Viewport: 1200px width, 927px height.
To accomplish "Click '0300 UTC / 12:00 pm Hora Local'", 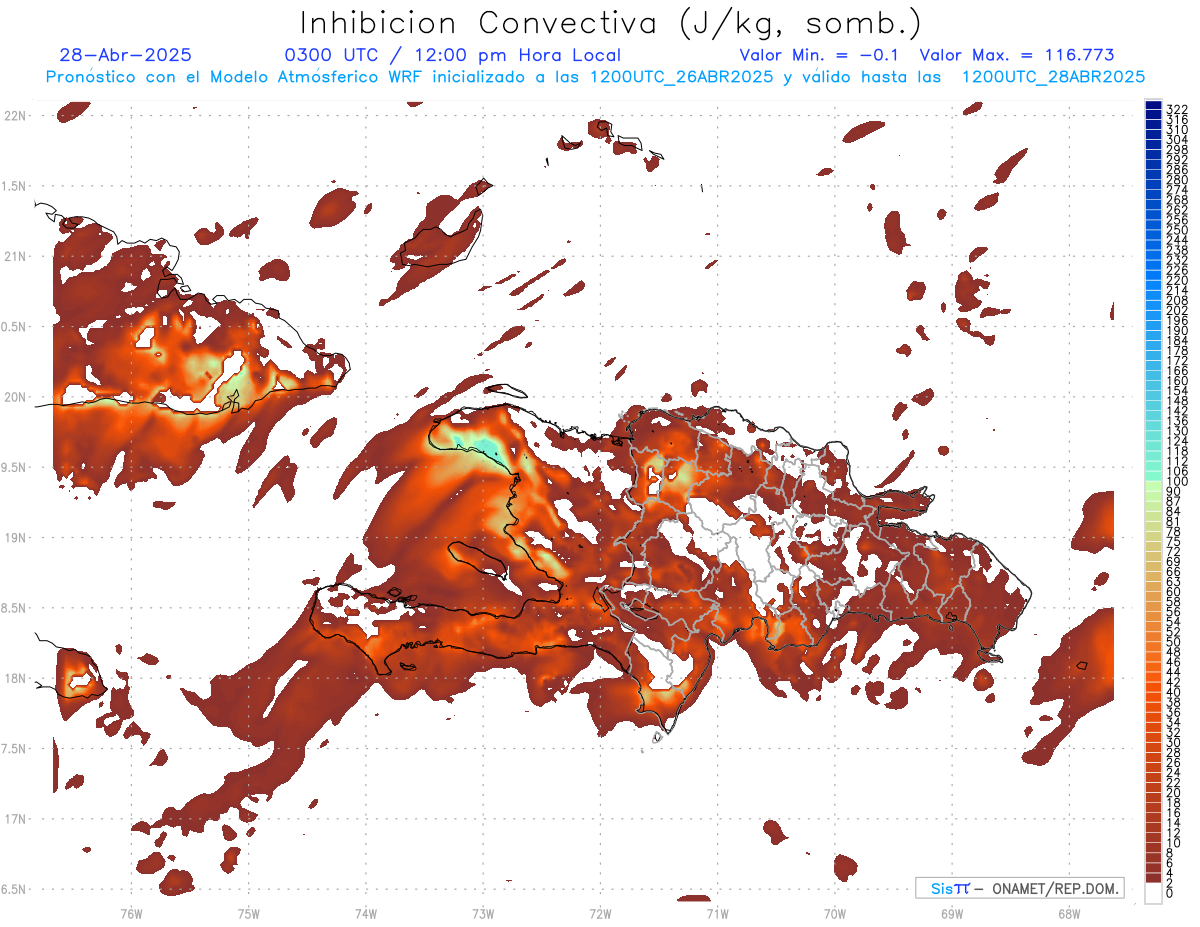I will [x=452, y=56].
